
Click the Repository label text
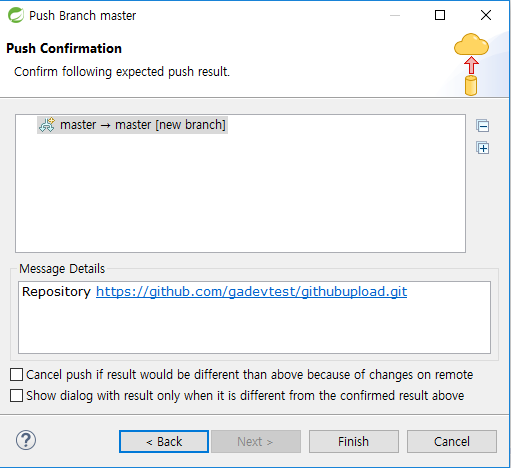56,292
